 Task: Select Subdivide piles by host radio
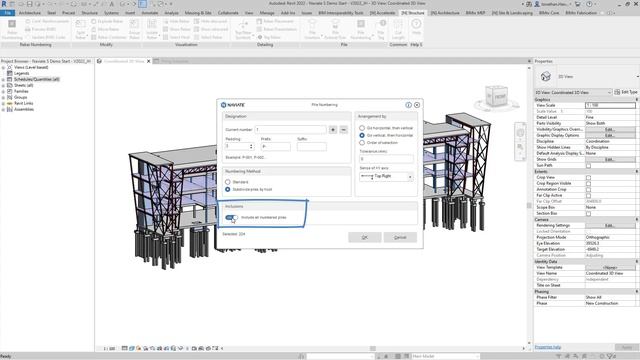tap(227, 189)
